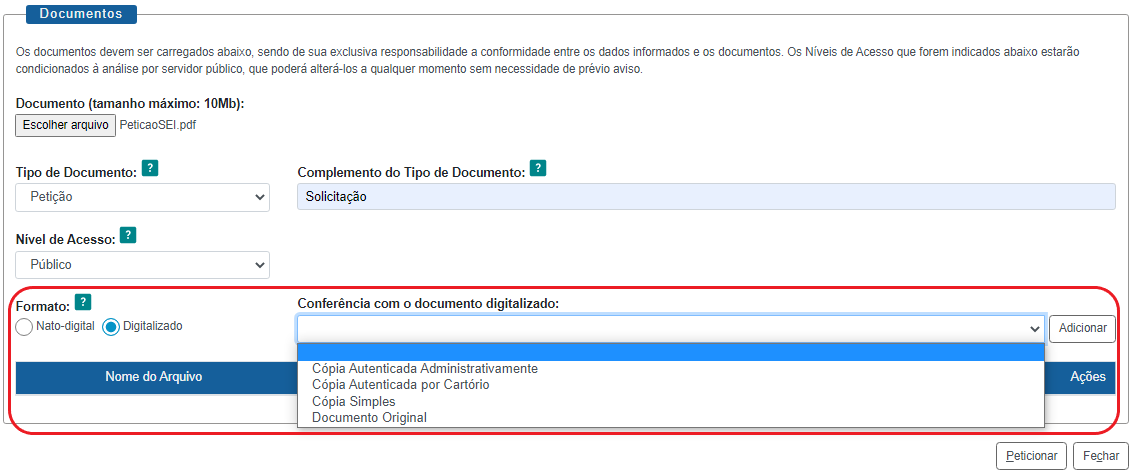Click the Fechar button
Viewport: 1135px width, 474px height.
[1101, 455]
